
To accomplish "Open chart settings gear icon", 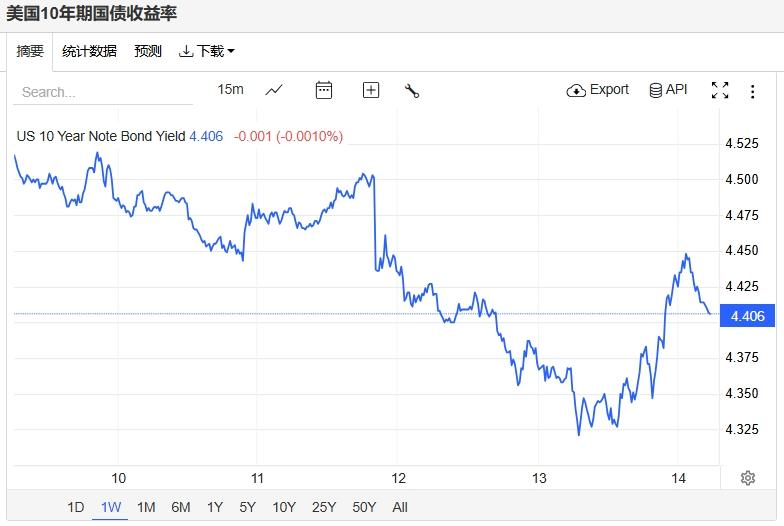I will tap(748, 478).
